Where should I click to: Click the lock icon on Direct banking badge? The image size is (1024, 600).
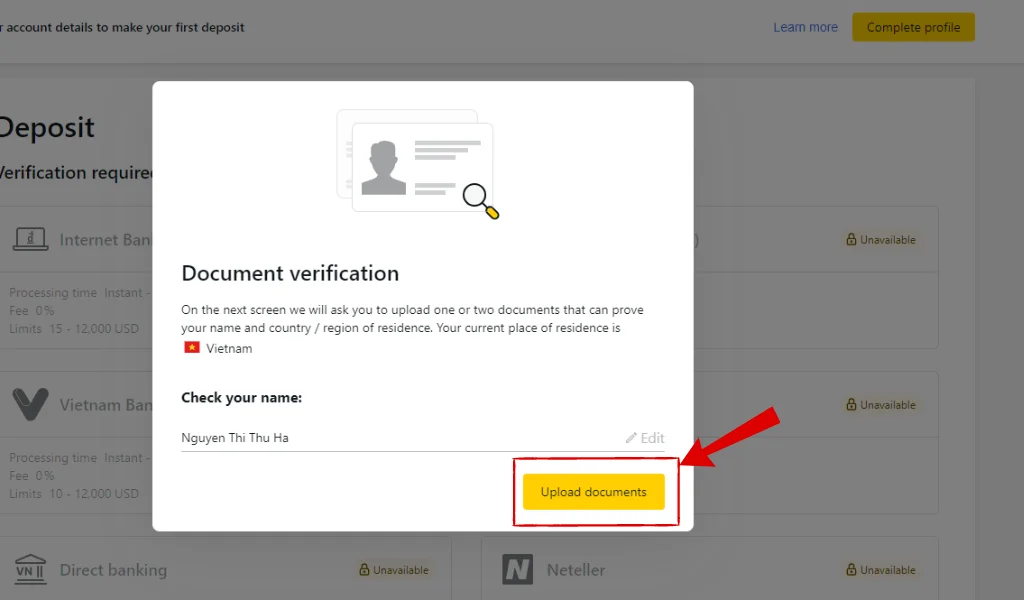coord(364,569)
